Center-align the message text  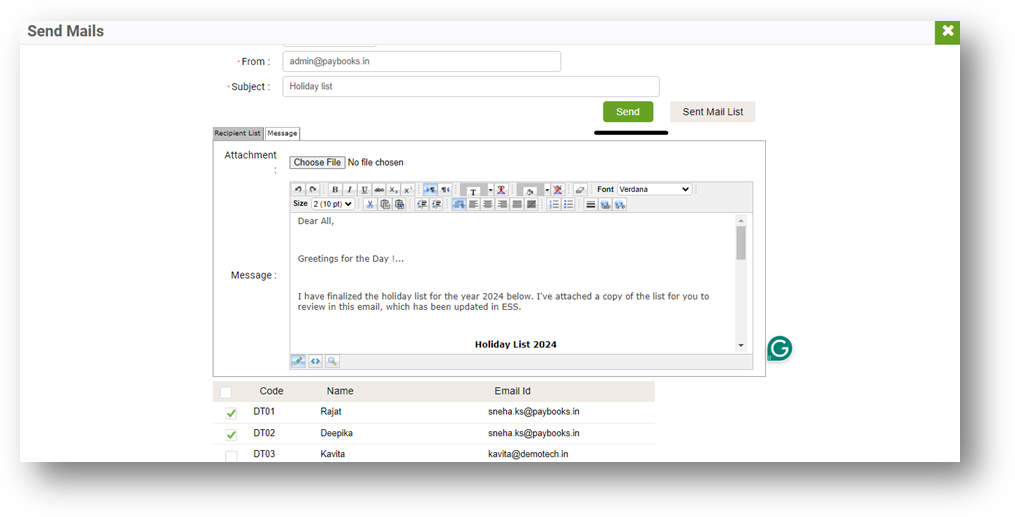(487, 204)
